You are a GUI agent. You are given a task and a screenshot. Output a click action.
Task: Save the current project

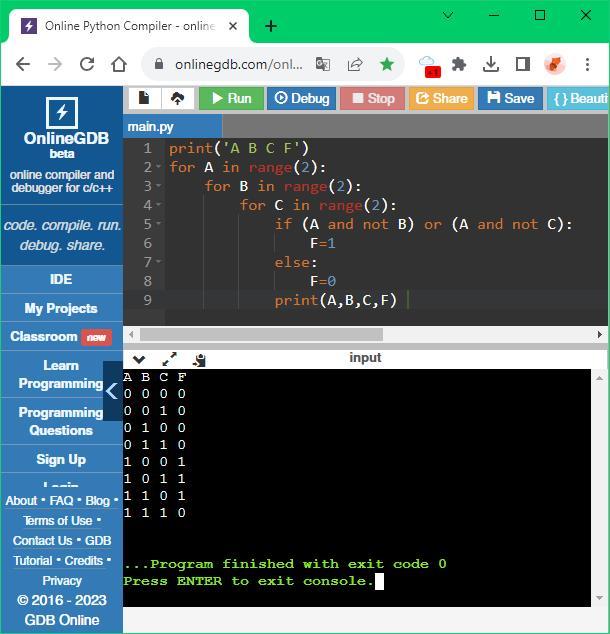(511, 98)
